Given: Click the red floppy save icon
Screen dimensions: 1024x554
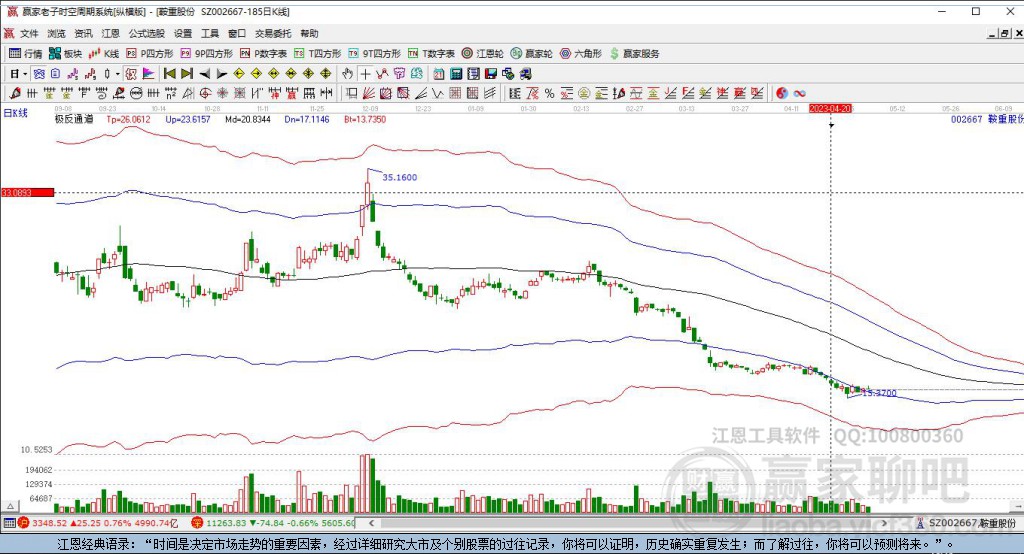Looking at the screenshot, I should coord(490,74).
